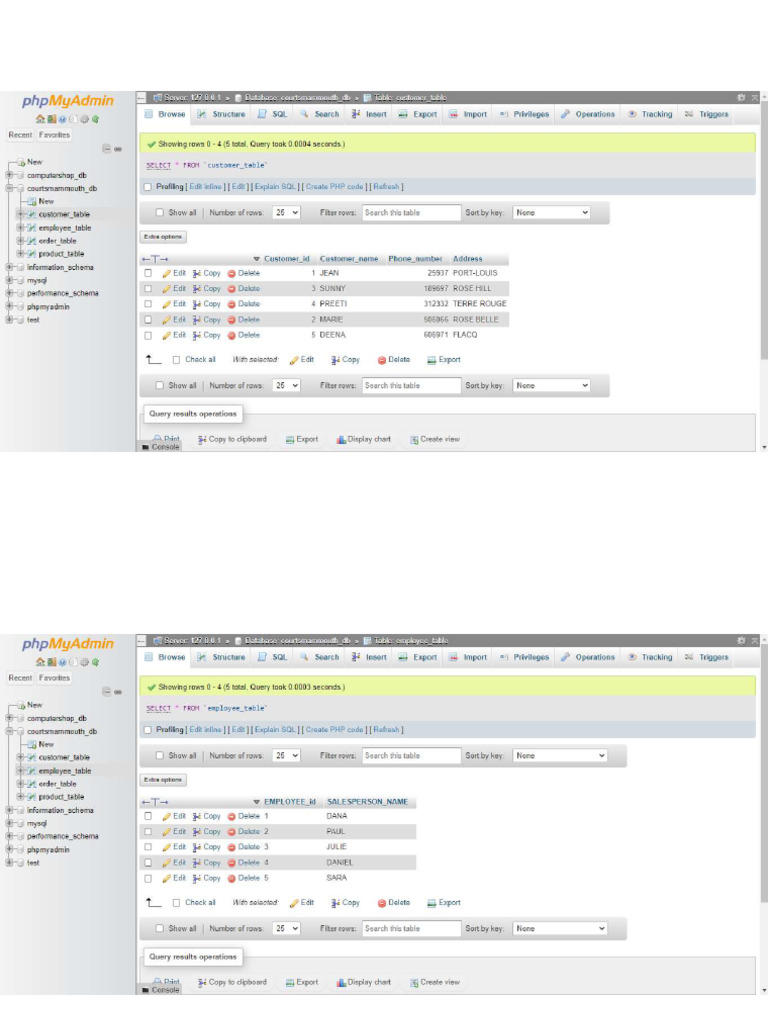
Task: Click Search this table field above customer rows
Action: click(411, 213)
